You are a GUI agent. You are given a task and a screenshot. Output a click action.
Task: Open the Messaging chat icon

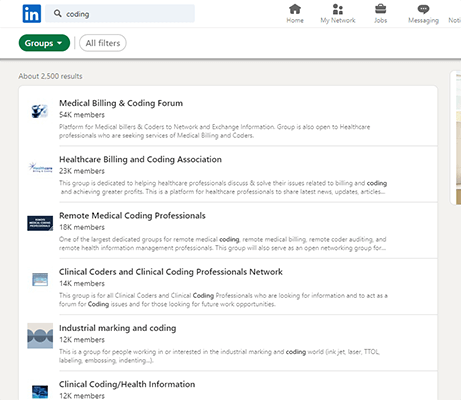coord(423,14)
